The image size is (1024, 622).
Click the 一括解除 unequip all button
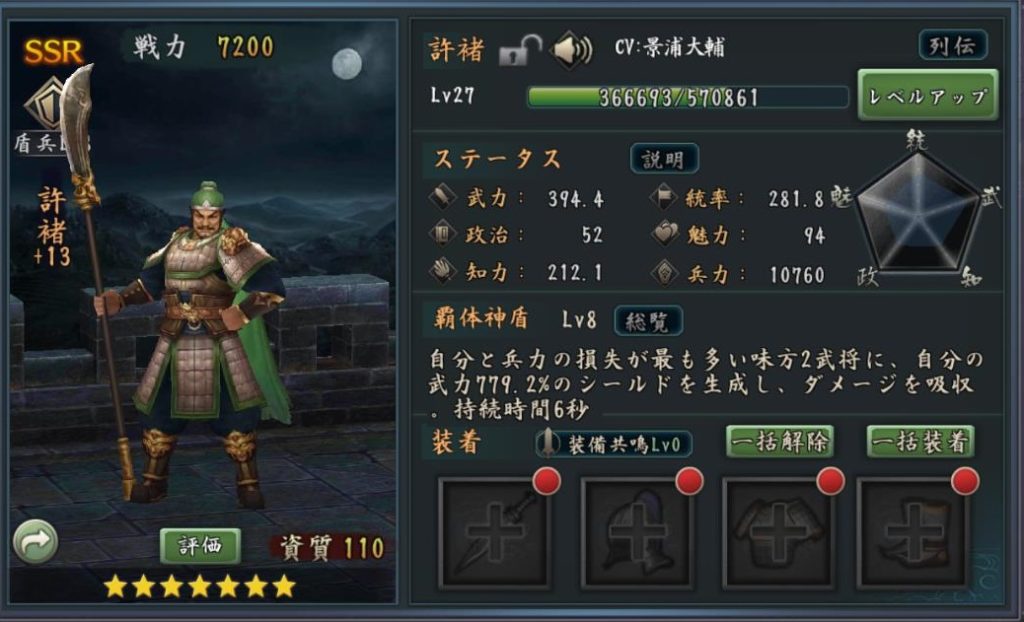780,442
